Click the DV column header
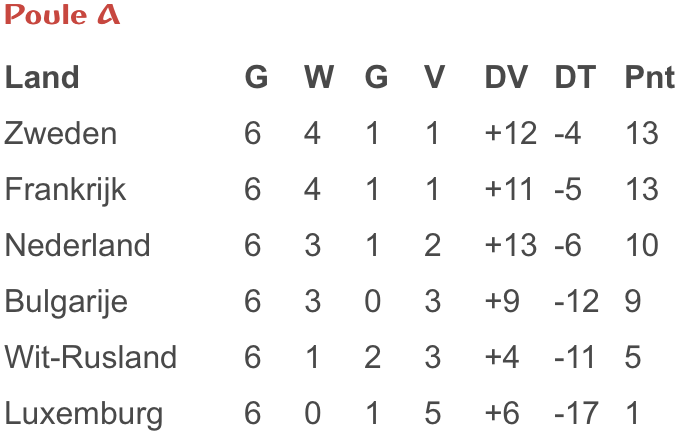 tap(506, 78)
